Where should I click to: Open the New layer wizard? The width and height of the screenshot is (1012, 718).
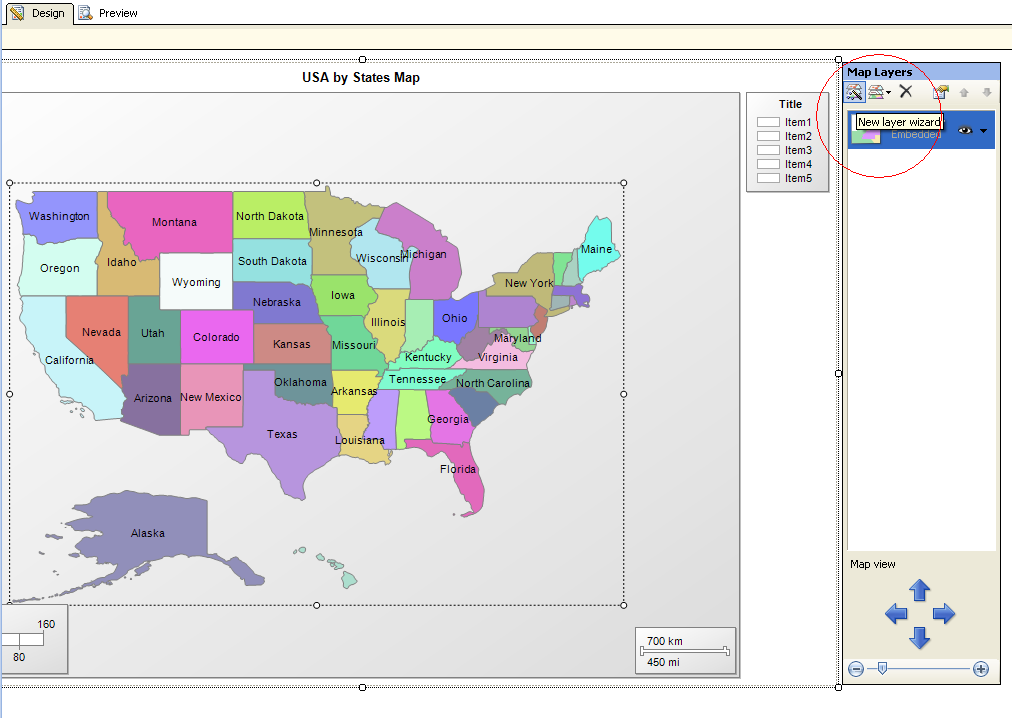pyautogui.click(x=855, y=91)
